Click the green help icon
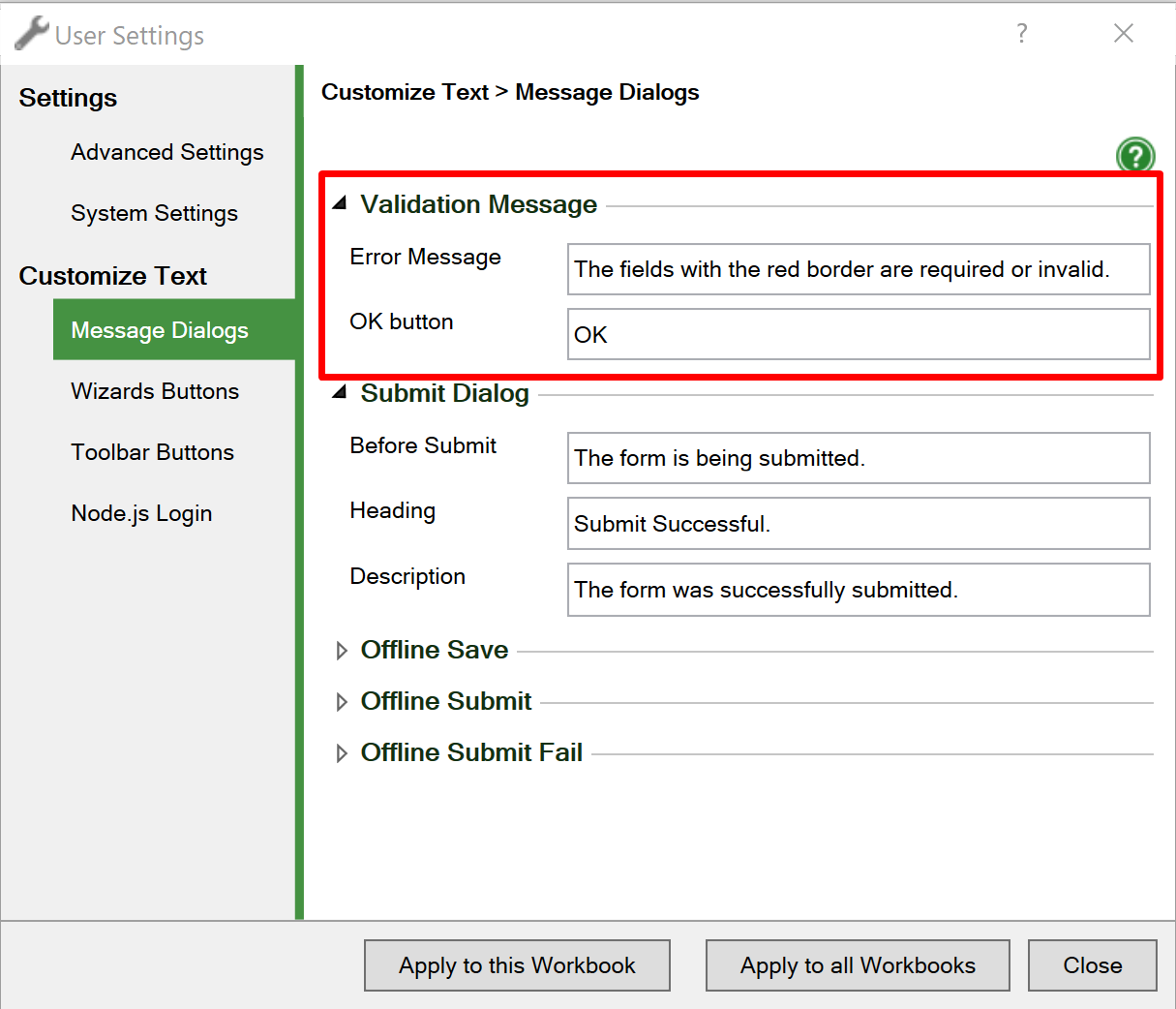This screenshot has width=1176, height=1009. tap(1135, 155)
